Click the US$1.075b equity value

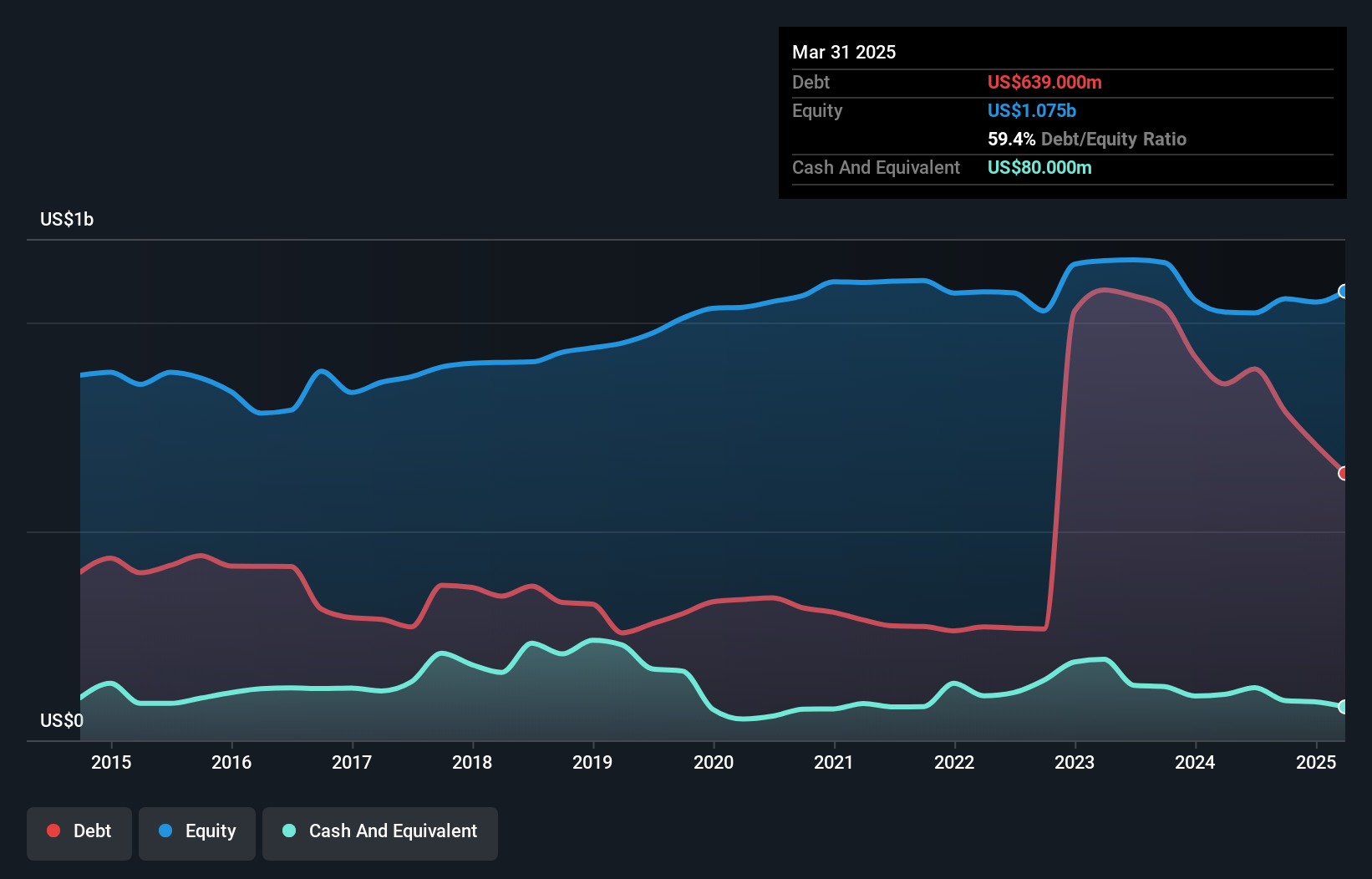1032,110
